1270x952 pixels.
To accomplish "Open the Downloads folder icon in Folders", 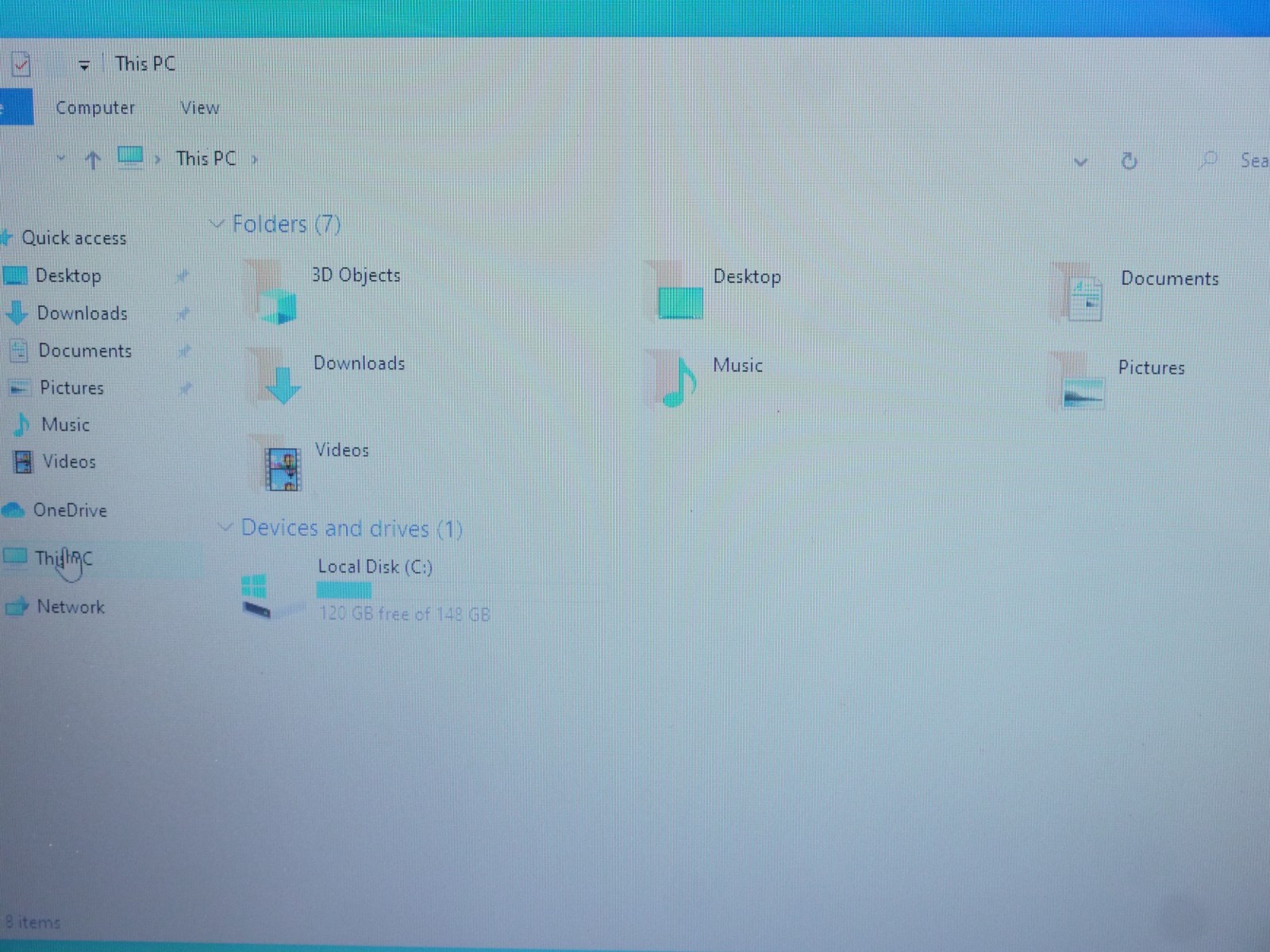I will [275, 378].
